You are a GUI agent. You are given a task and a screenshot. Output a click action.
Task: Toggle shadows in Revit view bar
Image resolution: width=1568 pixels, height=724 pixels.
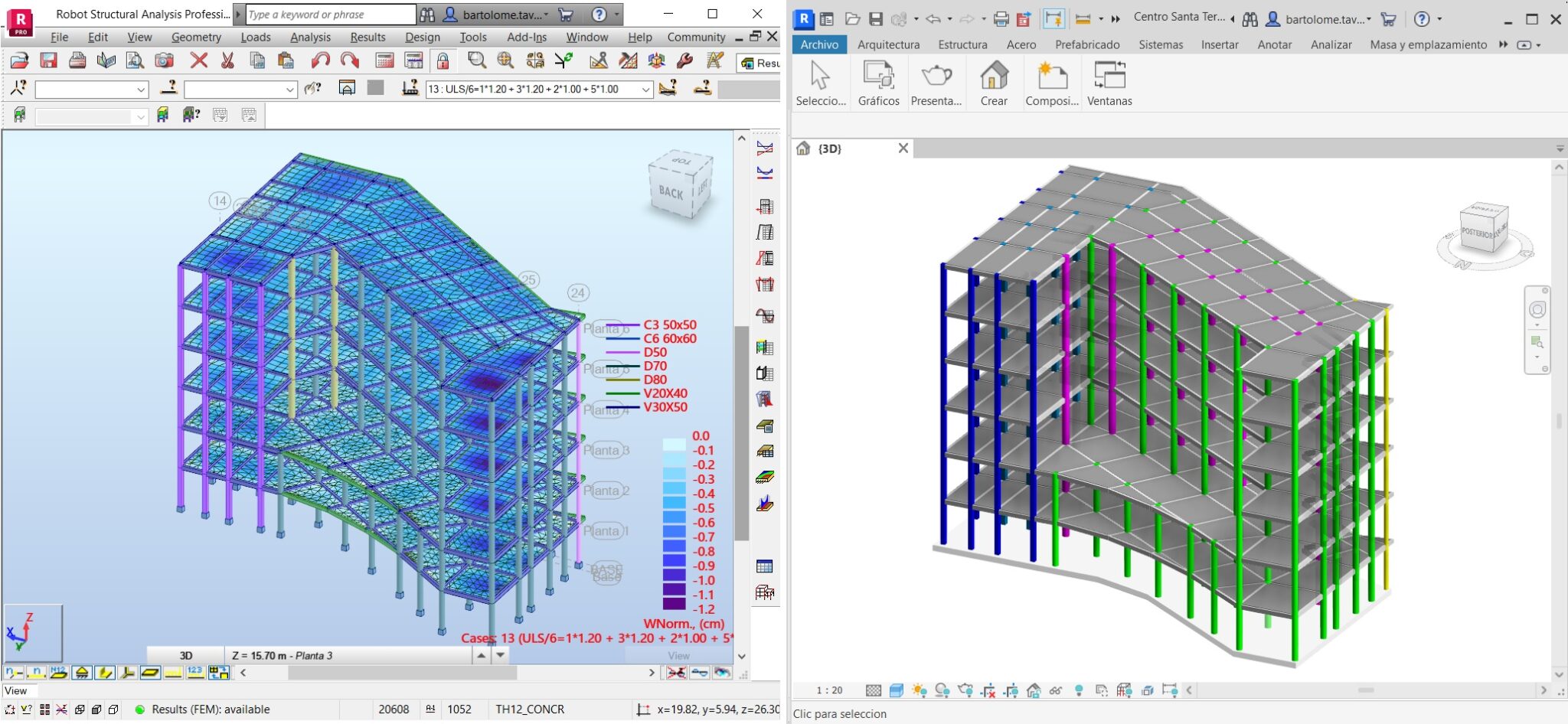pos(942,690)
